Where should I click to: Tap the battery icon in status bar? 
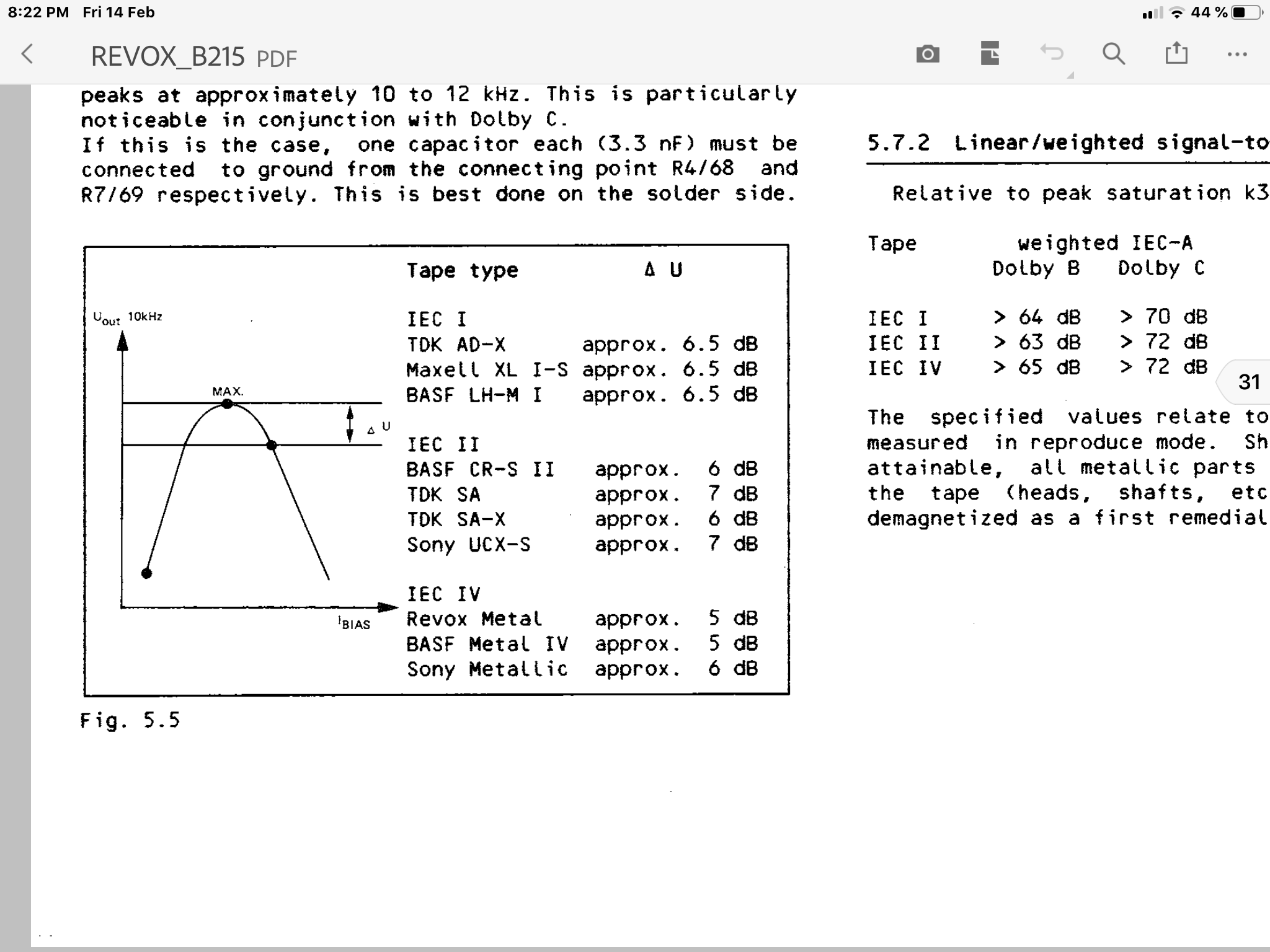[1246, 12]
